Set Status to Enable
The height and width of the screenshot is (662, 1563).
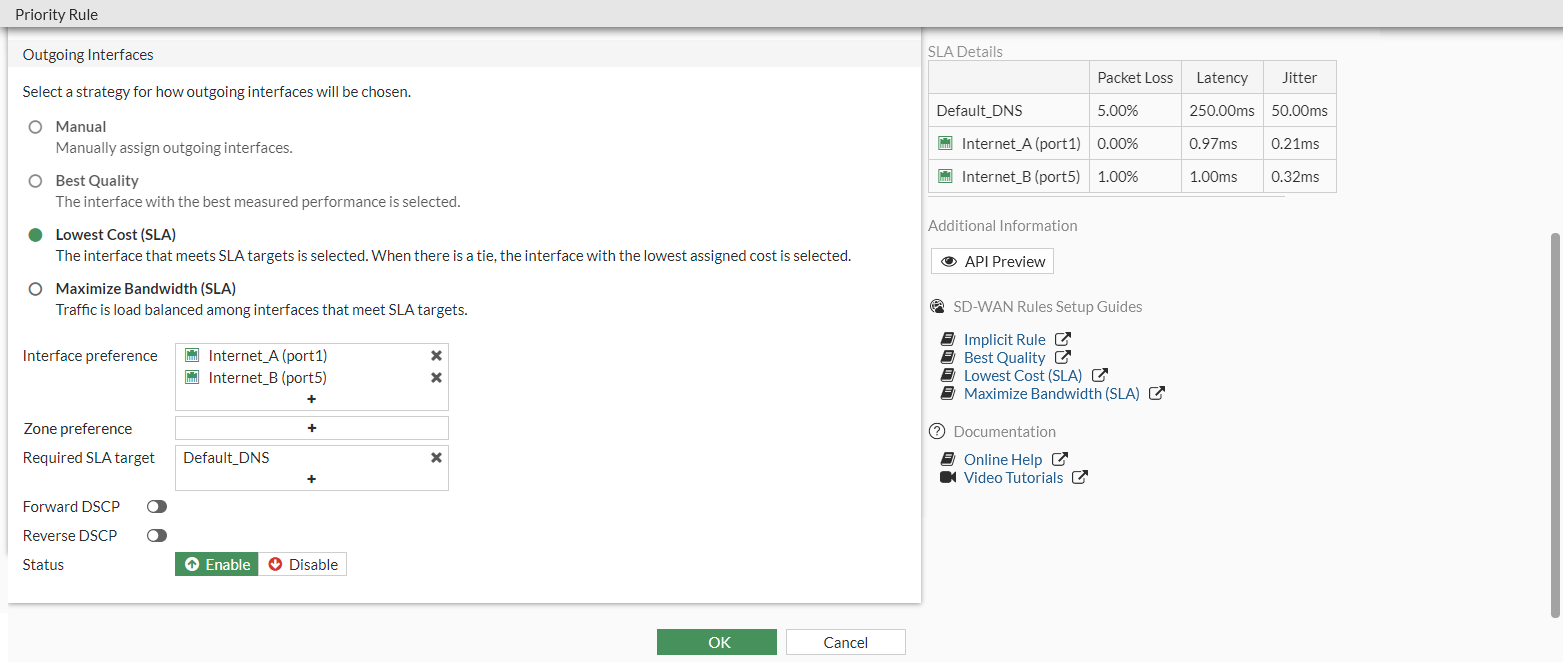tap(217, 565)
